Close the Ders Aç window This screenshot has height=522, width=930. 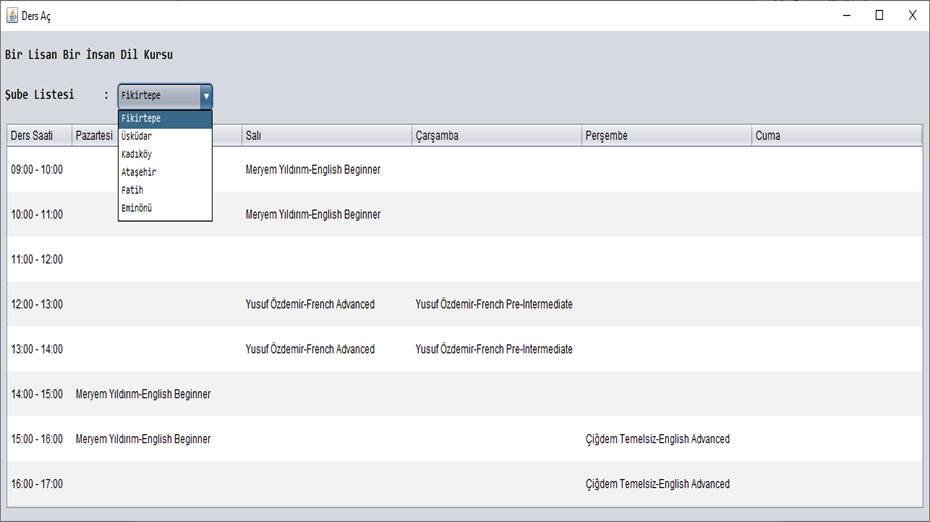coord(912,15)
